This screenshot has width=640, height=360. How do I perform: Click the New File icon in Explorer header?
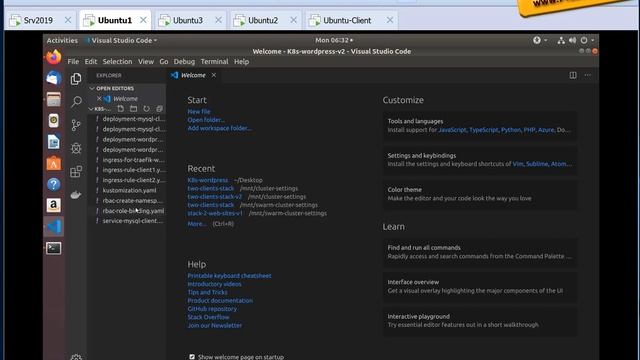(x=120, y=109)
